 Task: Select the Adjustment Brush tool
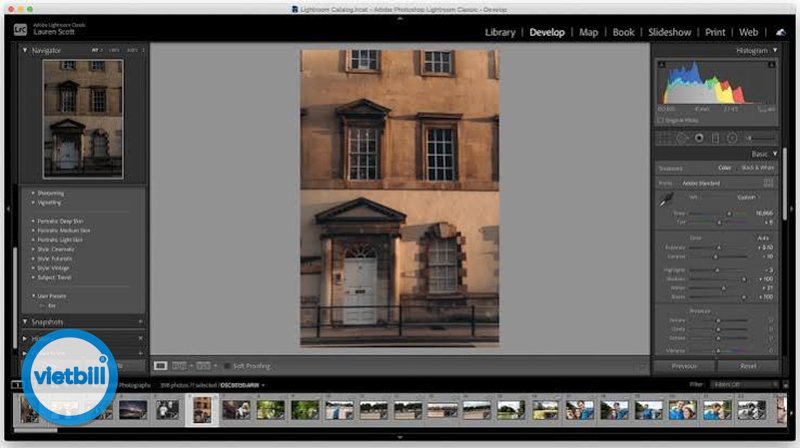click(760, 138)
